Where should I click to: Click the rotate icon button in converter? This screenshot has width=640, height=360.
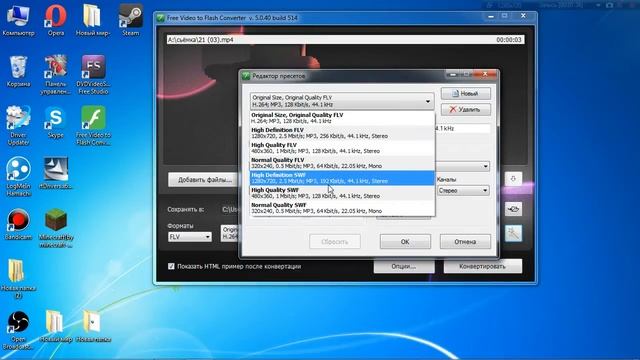(x=513, y=209)
